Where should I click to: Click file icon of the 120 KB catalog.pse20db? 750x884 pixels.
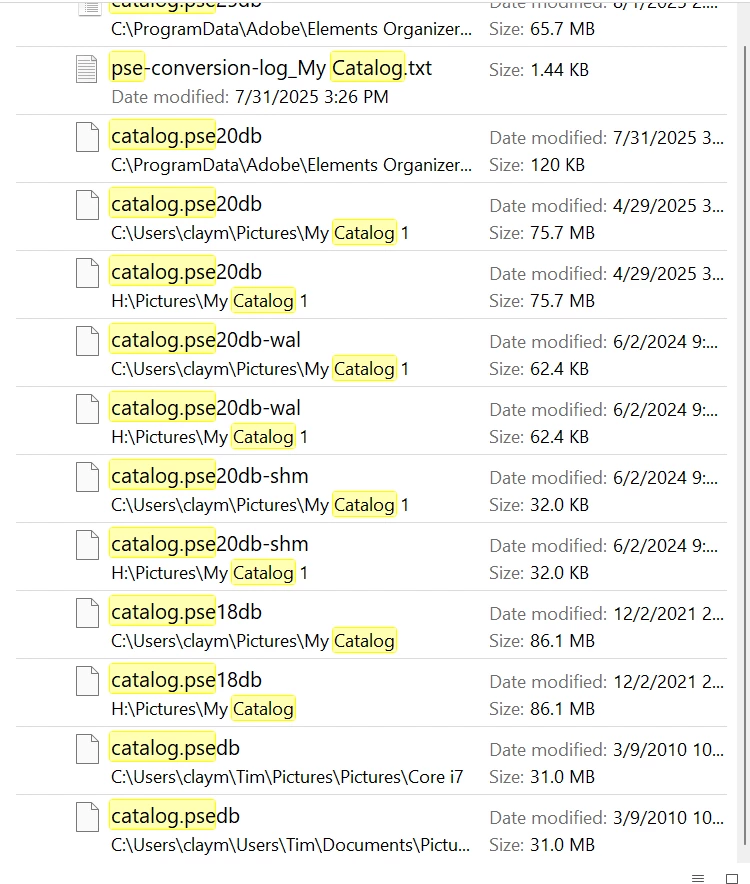coord(87,137)
